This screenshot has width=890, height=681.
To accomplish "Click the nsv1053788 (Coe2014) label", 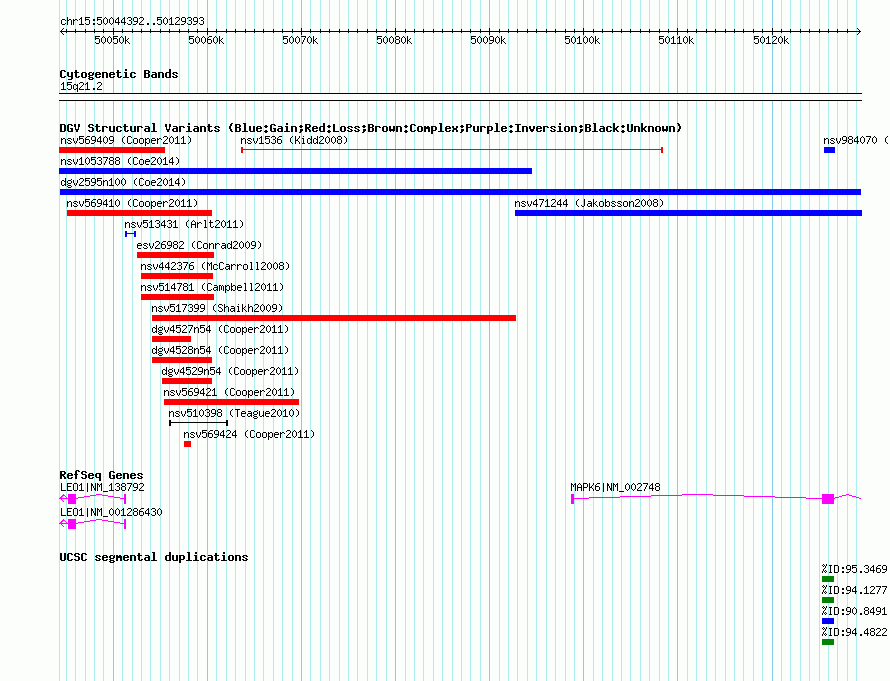I will (120, 161).
